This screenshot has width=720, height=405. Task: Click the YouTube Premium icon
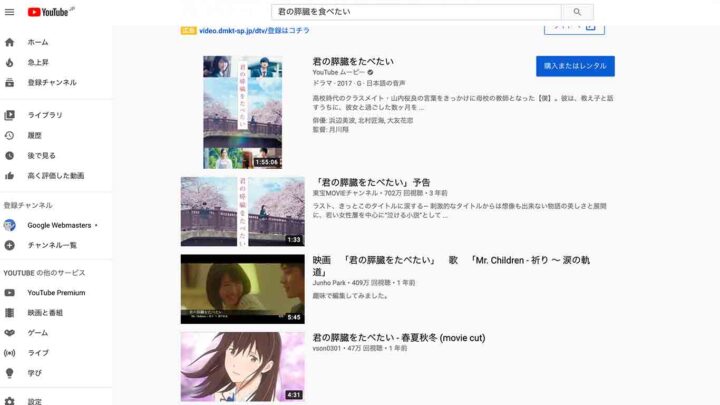point(10,292)
